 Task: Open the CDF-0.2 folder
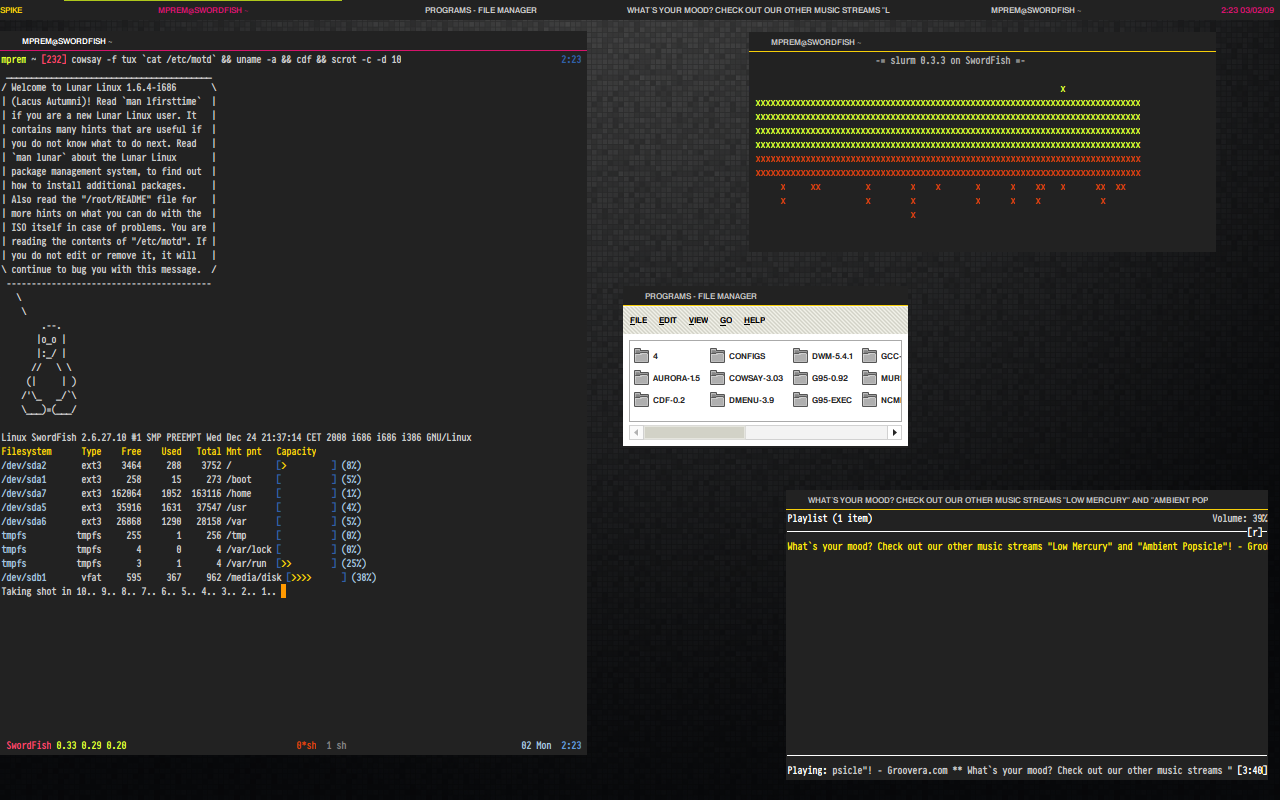[660, 400]
